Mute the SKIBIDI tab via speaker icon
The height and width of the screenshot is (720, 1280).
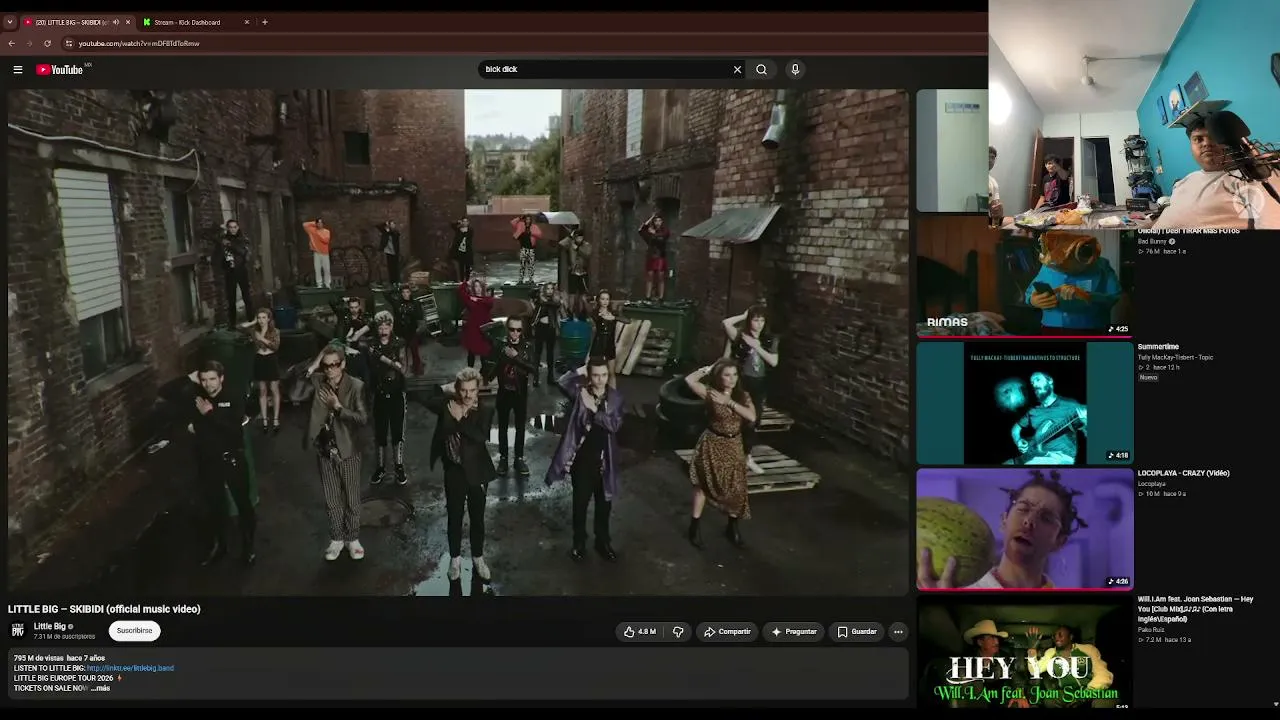click(x=116, y=22)
